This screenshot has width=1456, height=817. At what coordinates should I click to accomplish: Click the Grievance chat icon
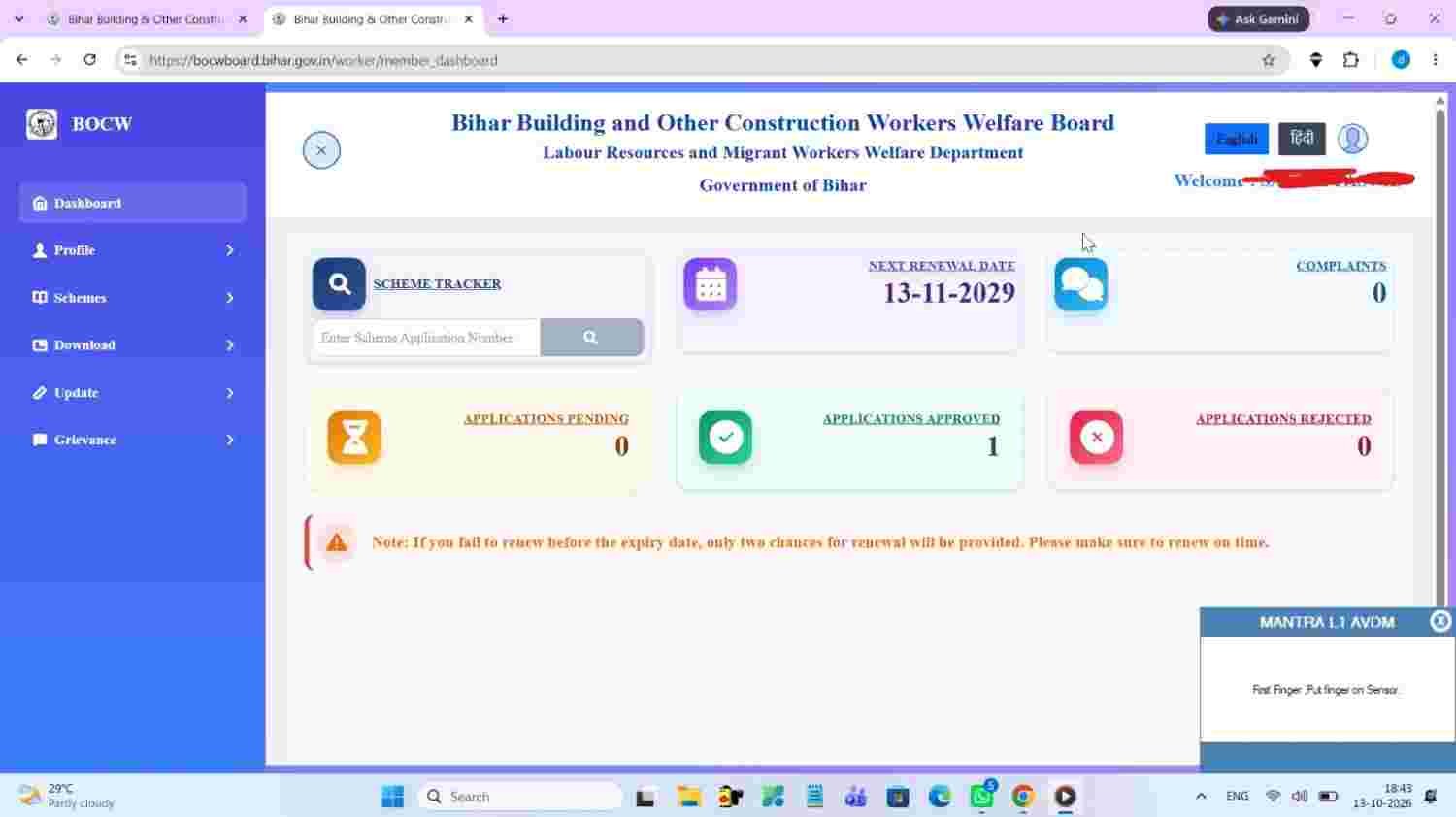[x=40, y=440]
